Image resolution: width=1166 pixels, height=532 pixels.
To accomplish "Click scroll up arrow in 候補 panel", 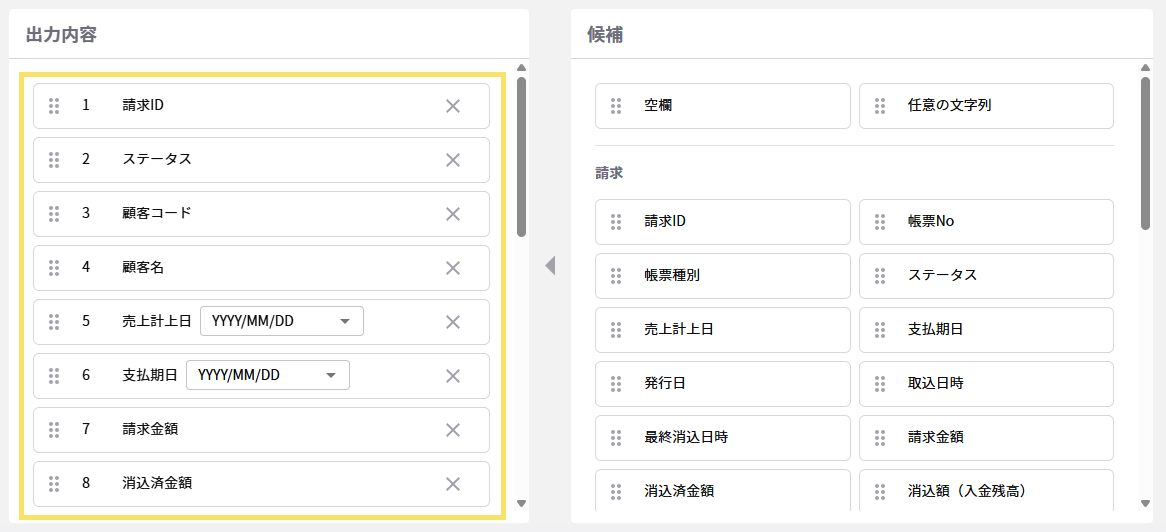I will (1145, 69).
